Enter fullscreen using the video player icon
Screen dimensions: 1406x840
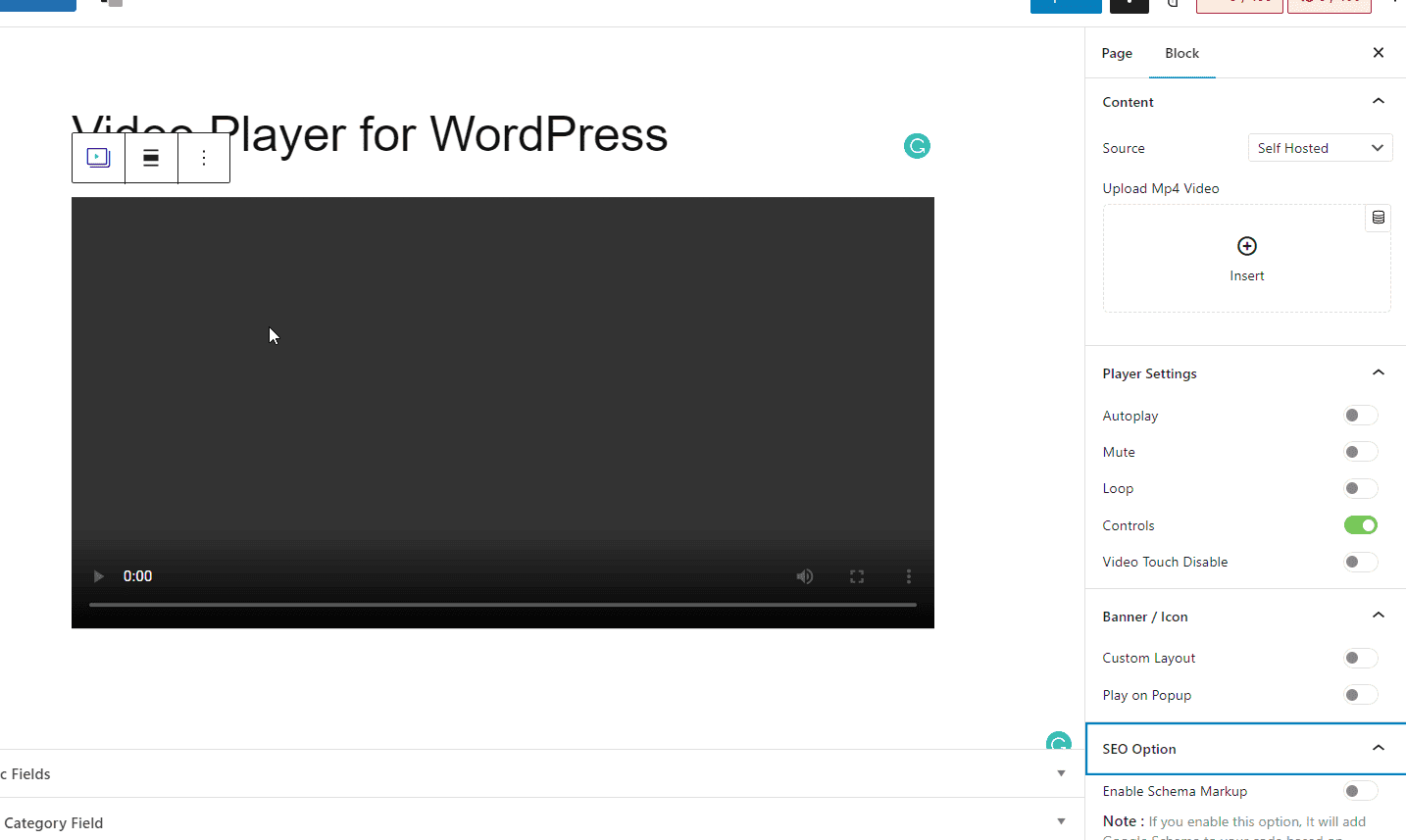[x=856, y=576]
